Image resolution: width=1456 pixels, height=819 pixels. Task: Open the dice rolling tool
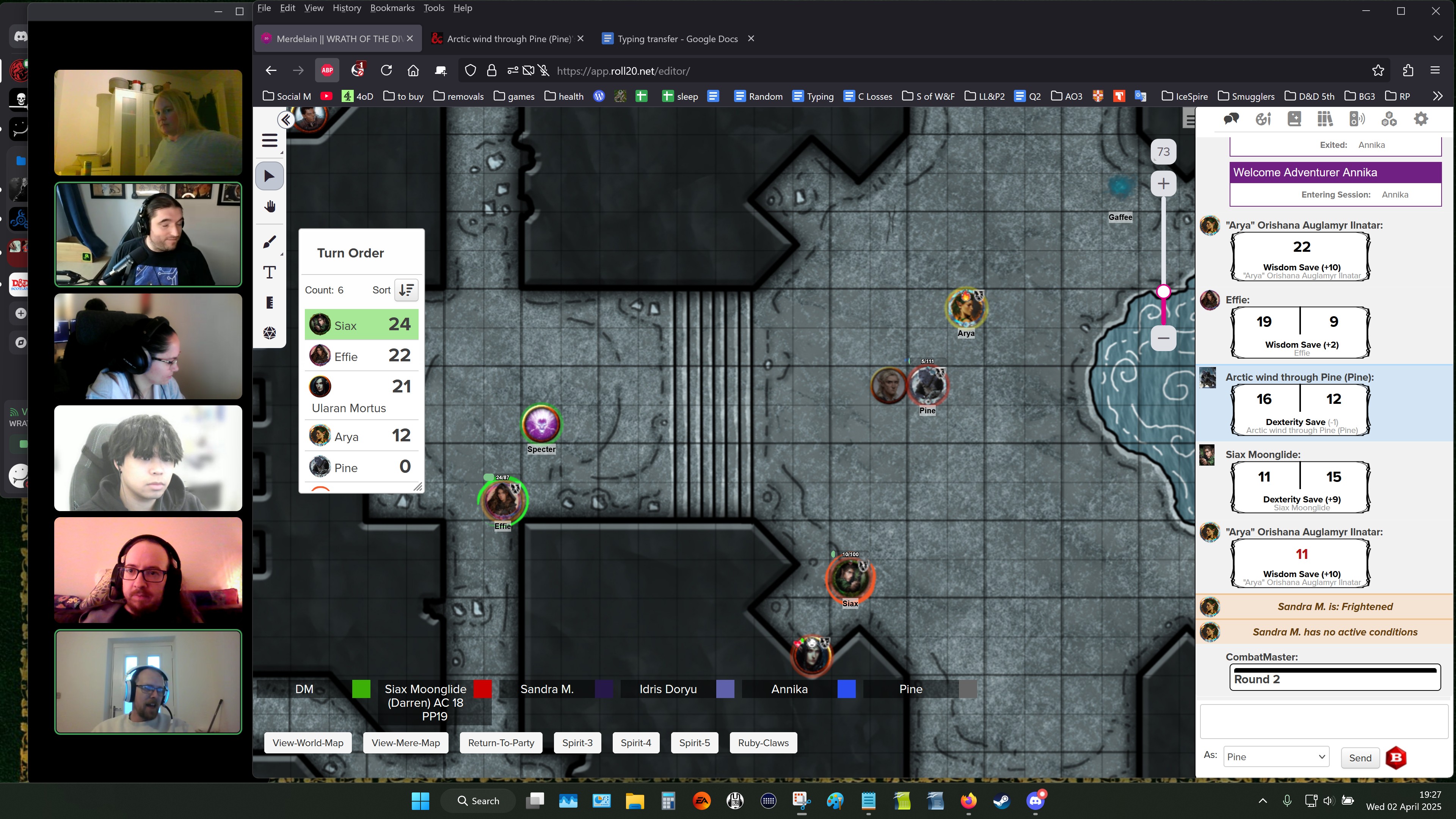tap(270, 333)
